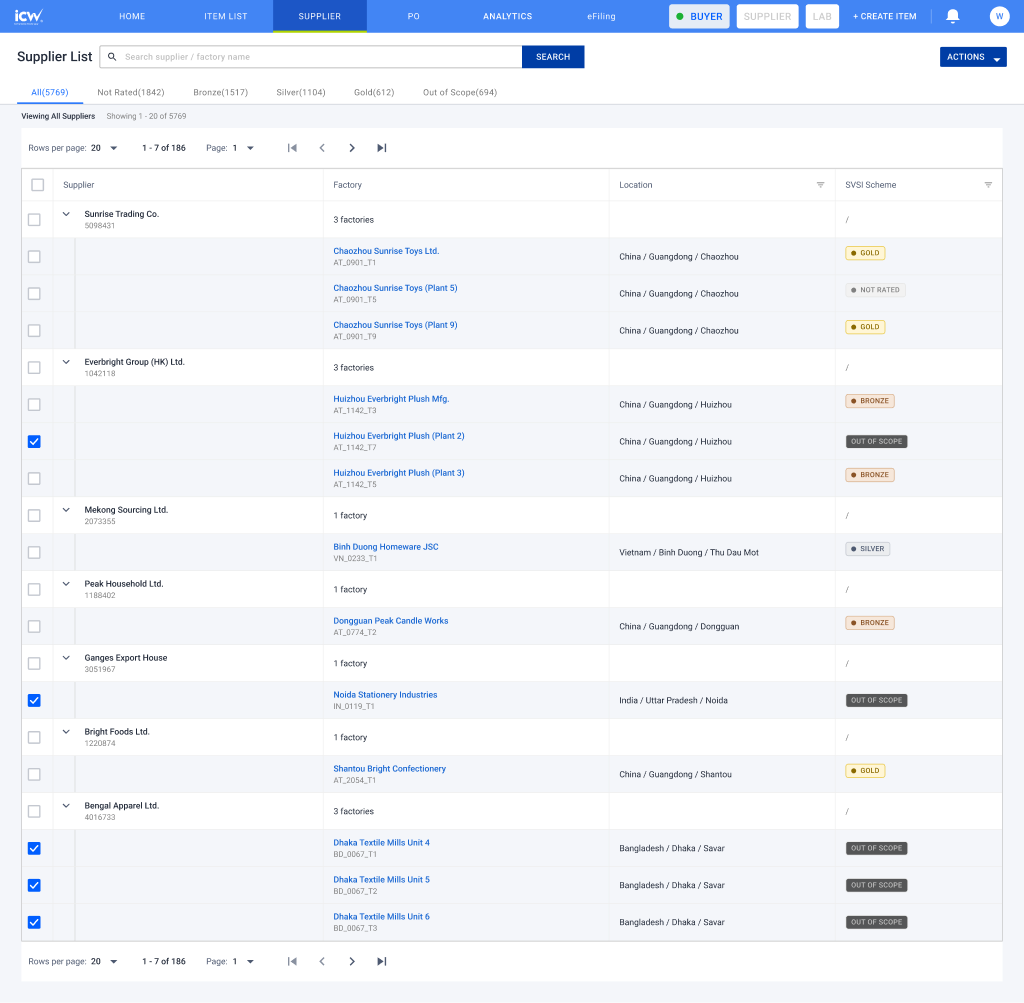
Task: Tick the select-all checkbox in the table header
Action: pos(38,185)
